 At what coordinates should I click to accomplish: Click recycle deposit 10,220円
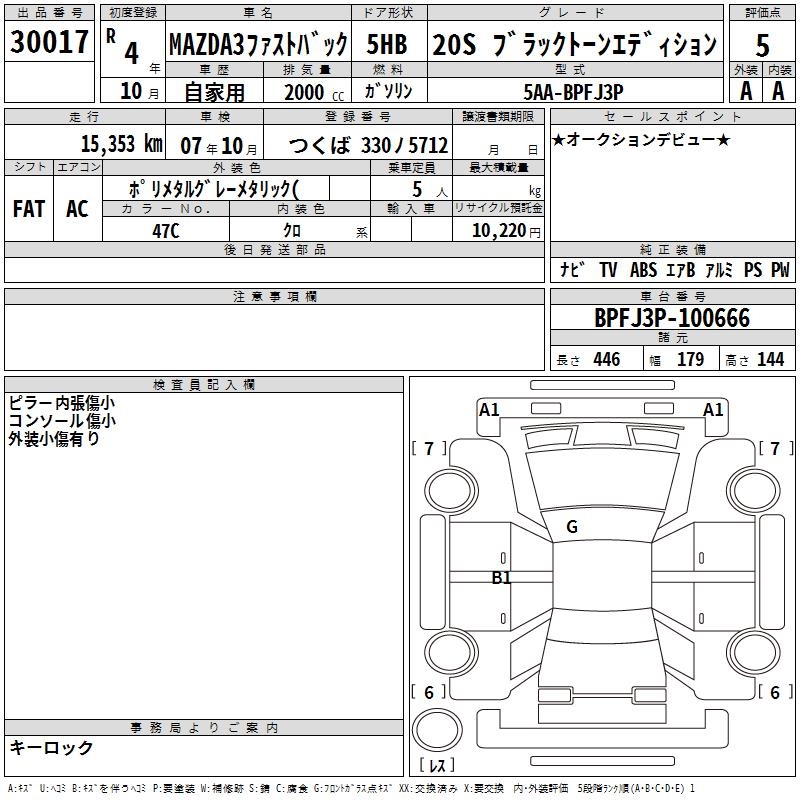tap(506, 231)
